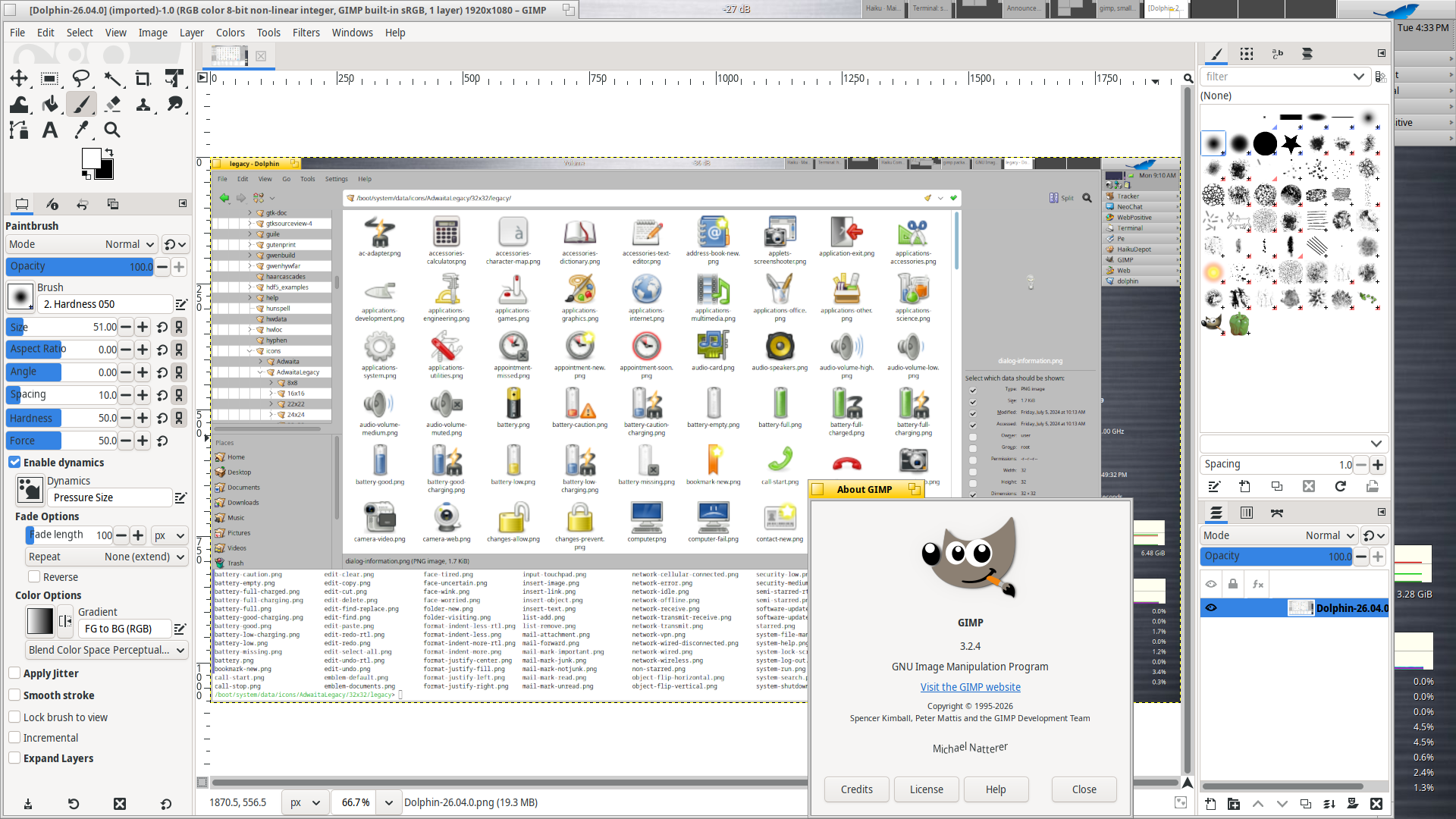Check the Incremental option

(x=14, y=737)
